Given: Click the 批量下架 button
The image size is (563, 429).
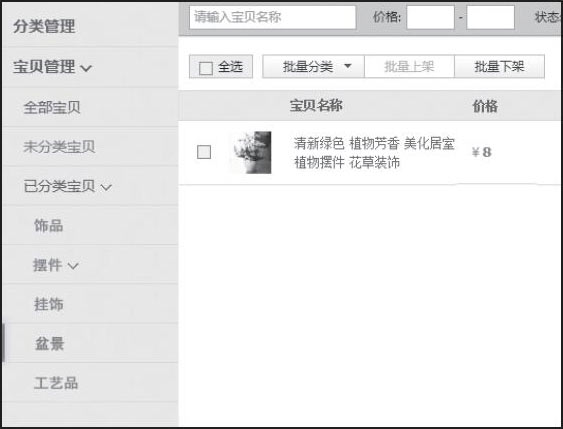Looking at the screenshot, I should pos(499,66).
